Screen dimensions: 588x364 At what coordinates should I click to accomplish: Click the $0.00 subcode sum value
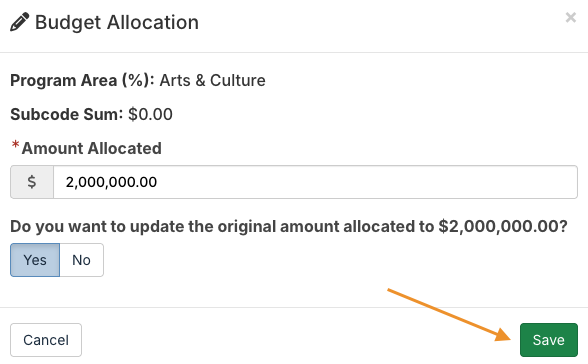(x=150, y=114)
